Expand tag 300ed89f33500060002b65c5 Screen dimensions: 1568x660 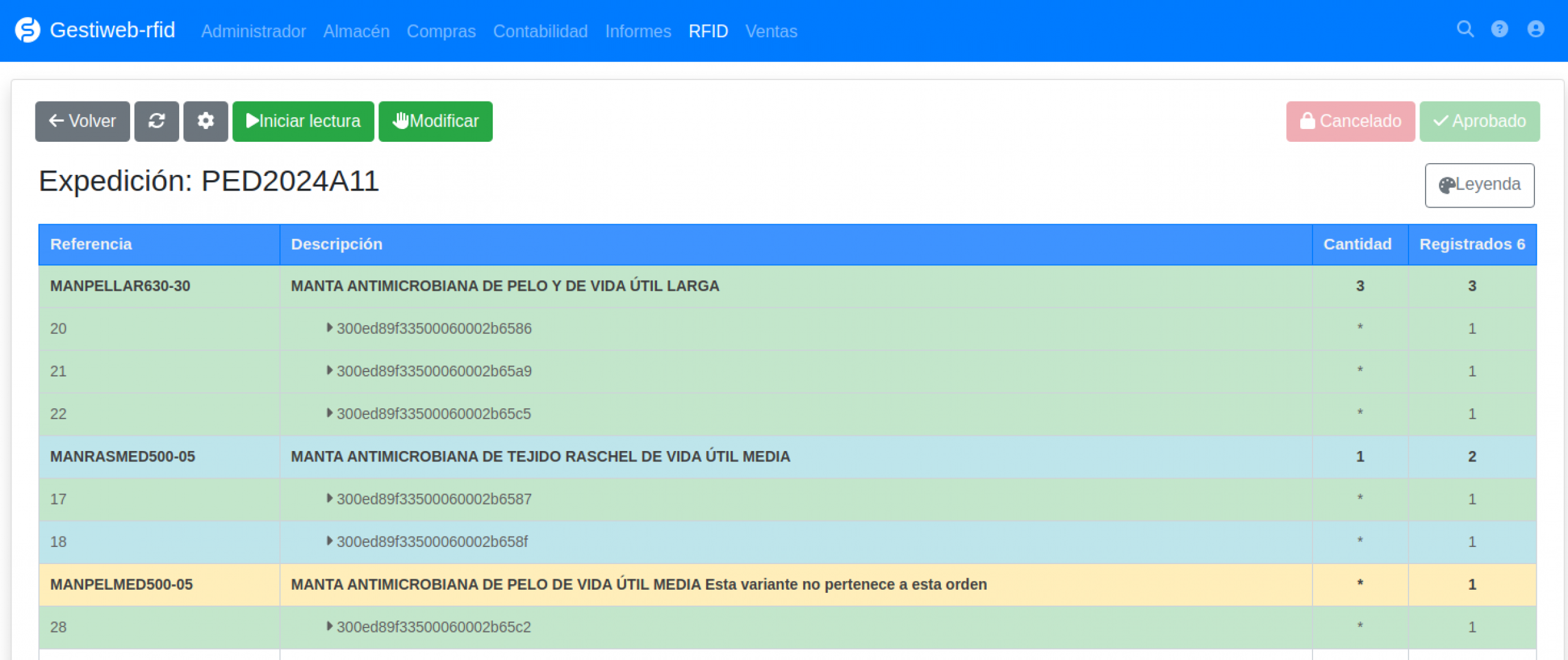pyautogui.click(x=329, y=413)
